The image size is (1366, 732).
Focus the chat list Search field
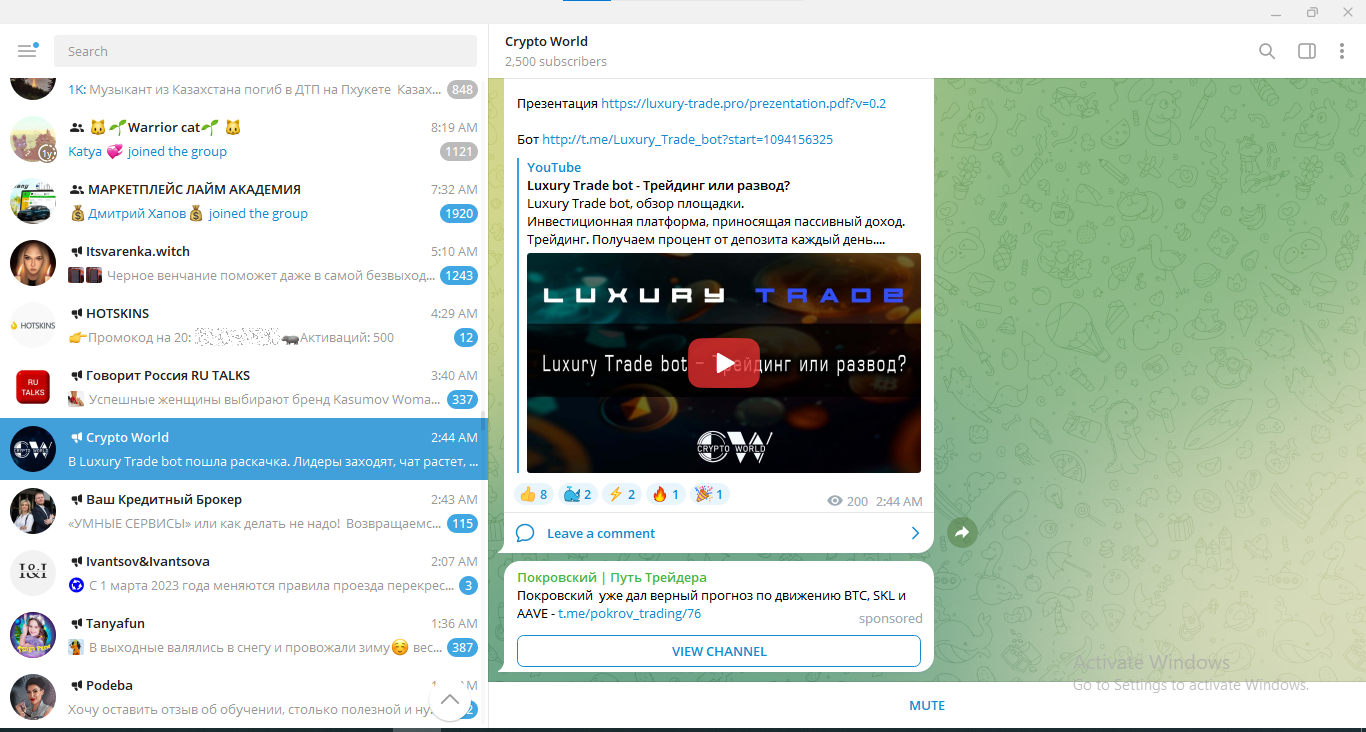[265, 51]
